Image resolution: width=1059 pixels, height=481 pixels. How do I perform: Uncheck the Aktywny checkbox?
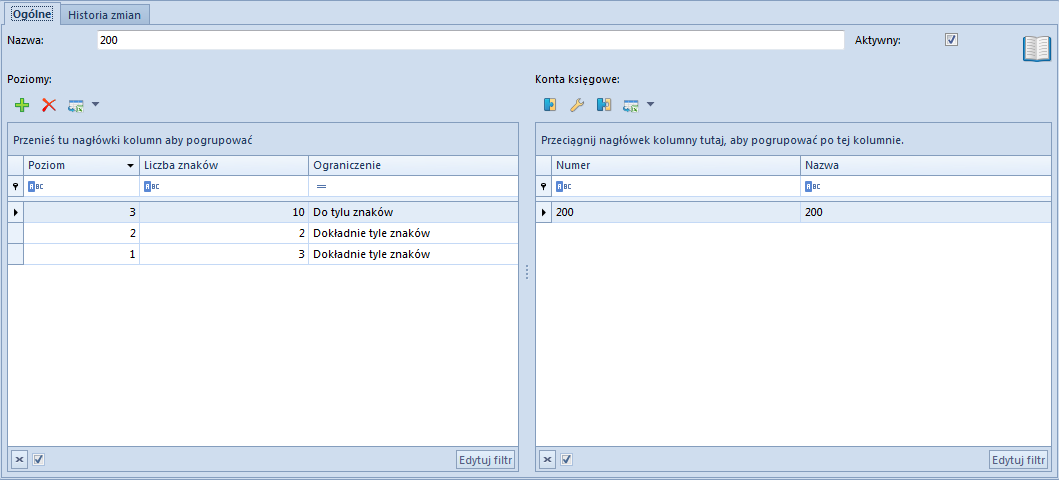pos(952,40)
